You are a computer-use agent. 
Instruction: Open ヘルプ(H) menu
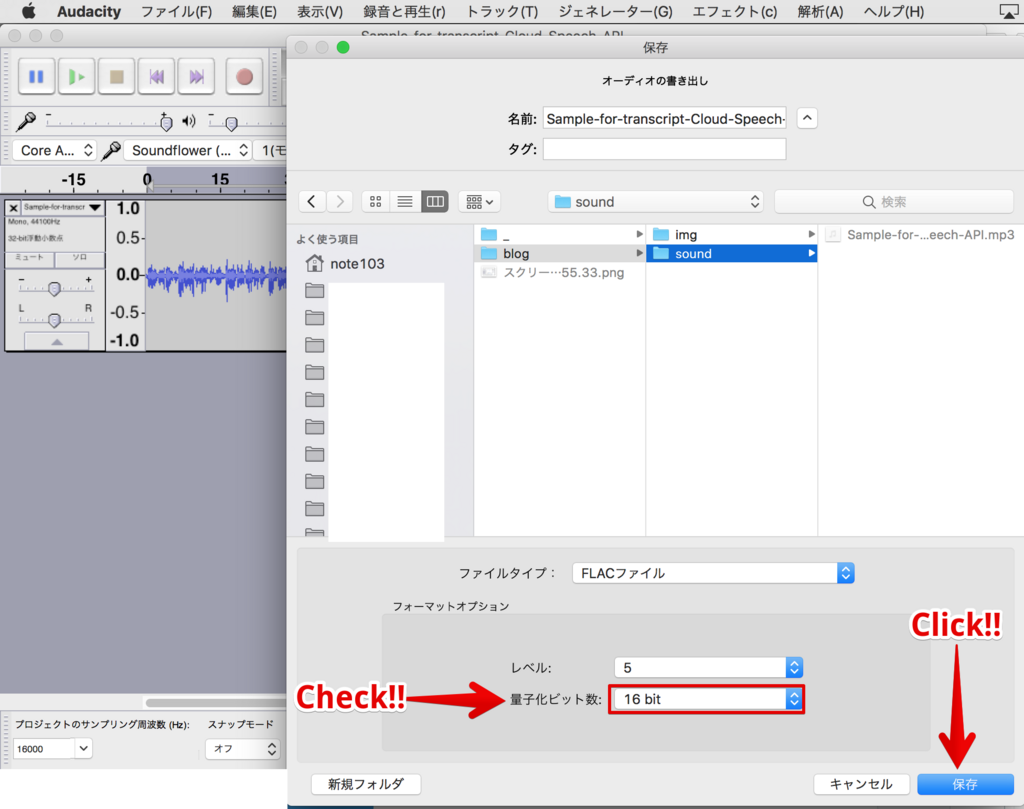click(893, 12)
